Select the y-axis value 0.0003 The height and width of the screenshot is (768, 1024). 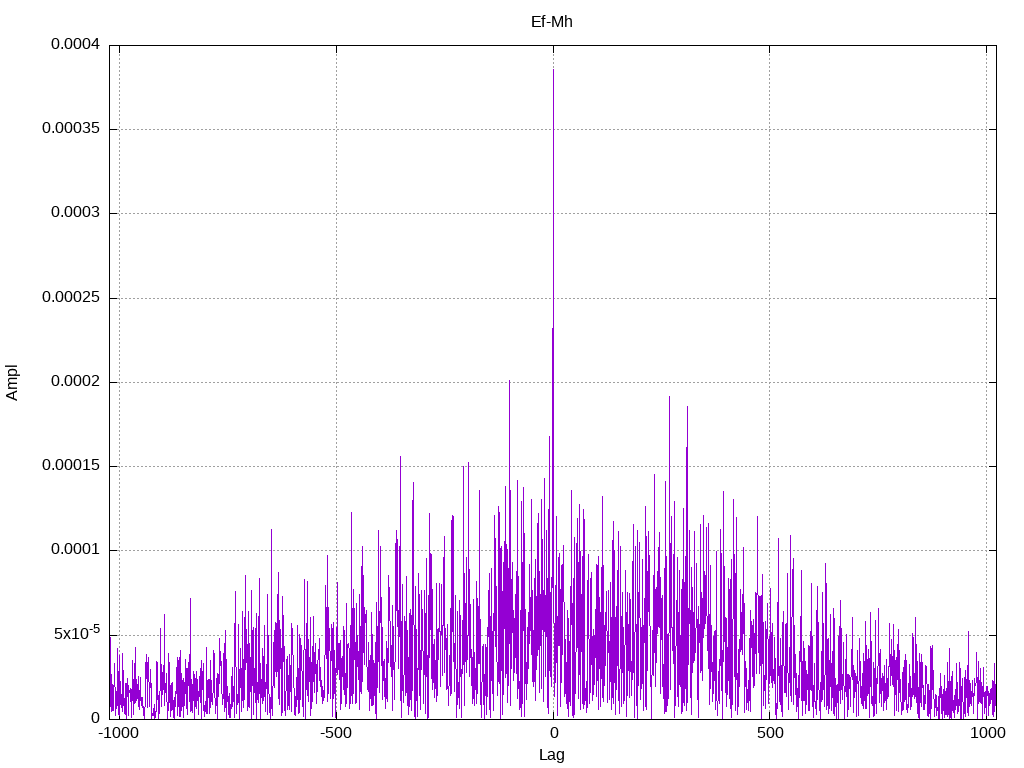click(76, 213)
